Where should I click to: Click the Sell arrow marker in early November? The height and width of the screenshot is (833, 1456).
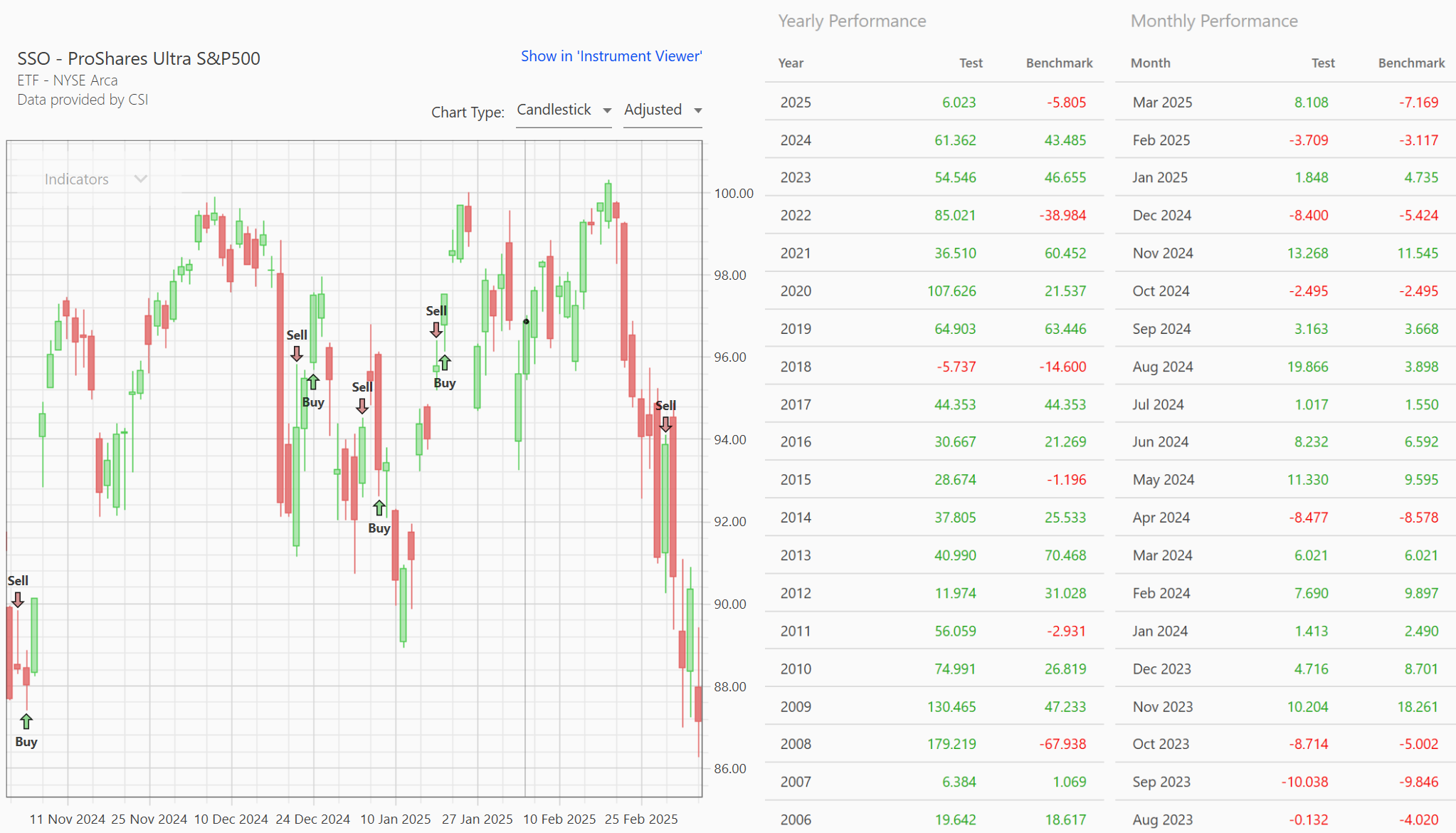18,600
